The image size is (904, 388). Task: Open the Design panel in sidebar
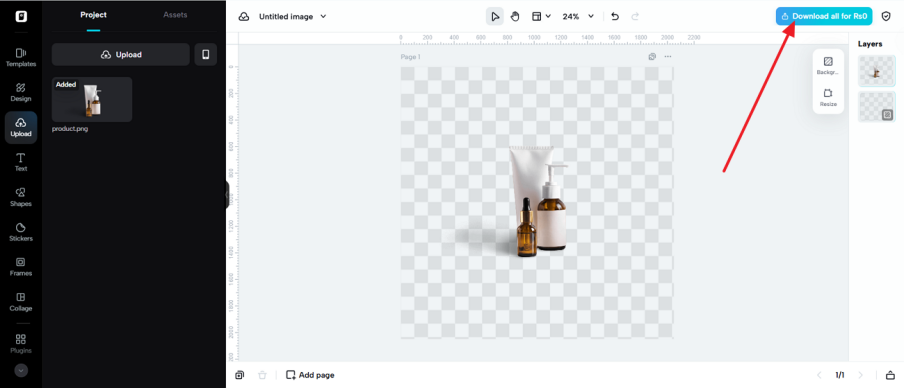[x=21, y=92]
